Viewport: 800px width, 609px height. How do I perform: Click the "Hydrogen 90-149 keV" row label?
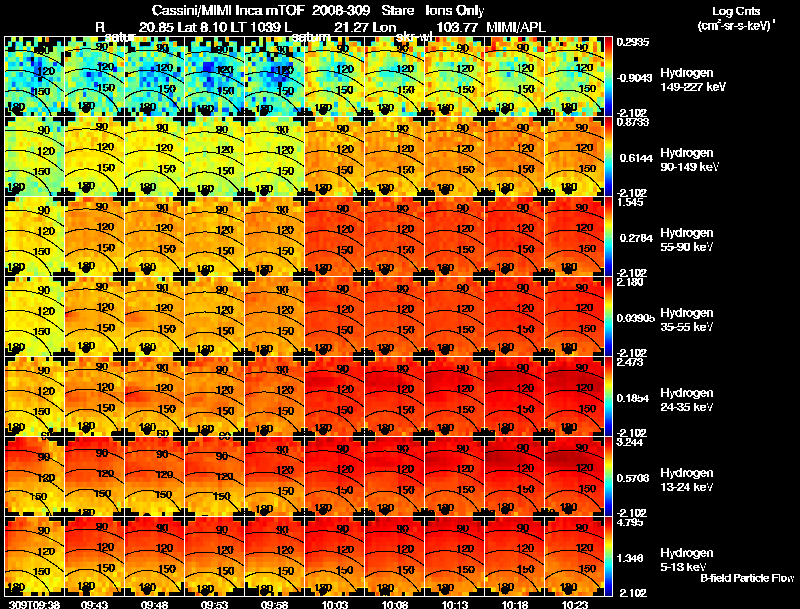coord(690,160)
